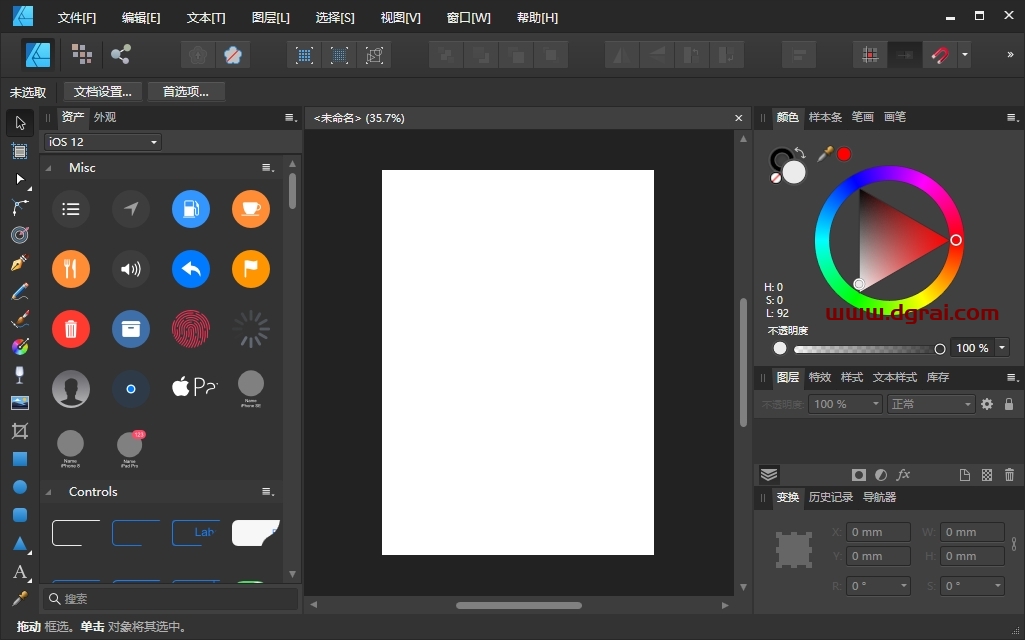Select the Rounded Rectangle tool
Screen dimensions: 1025x640
[x=20, y=515]
